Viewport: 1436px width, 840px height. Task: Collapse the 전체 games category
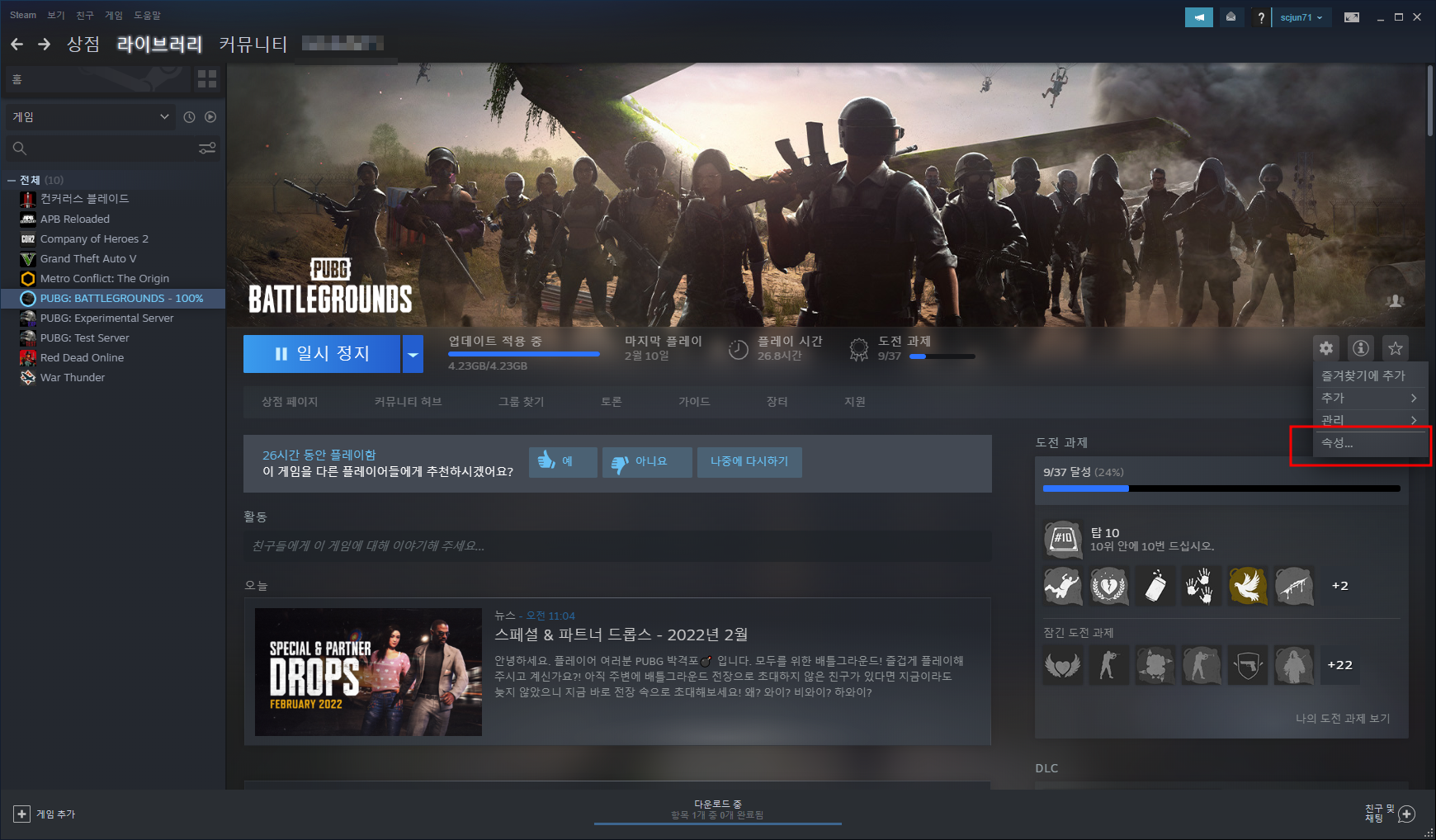(12, 180)
